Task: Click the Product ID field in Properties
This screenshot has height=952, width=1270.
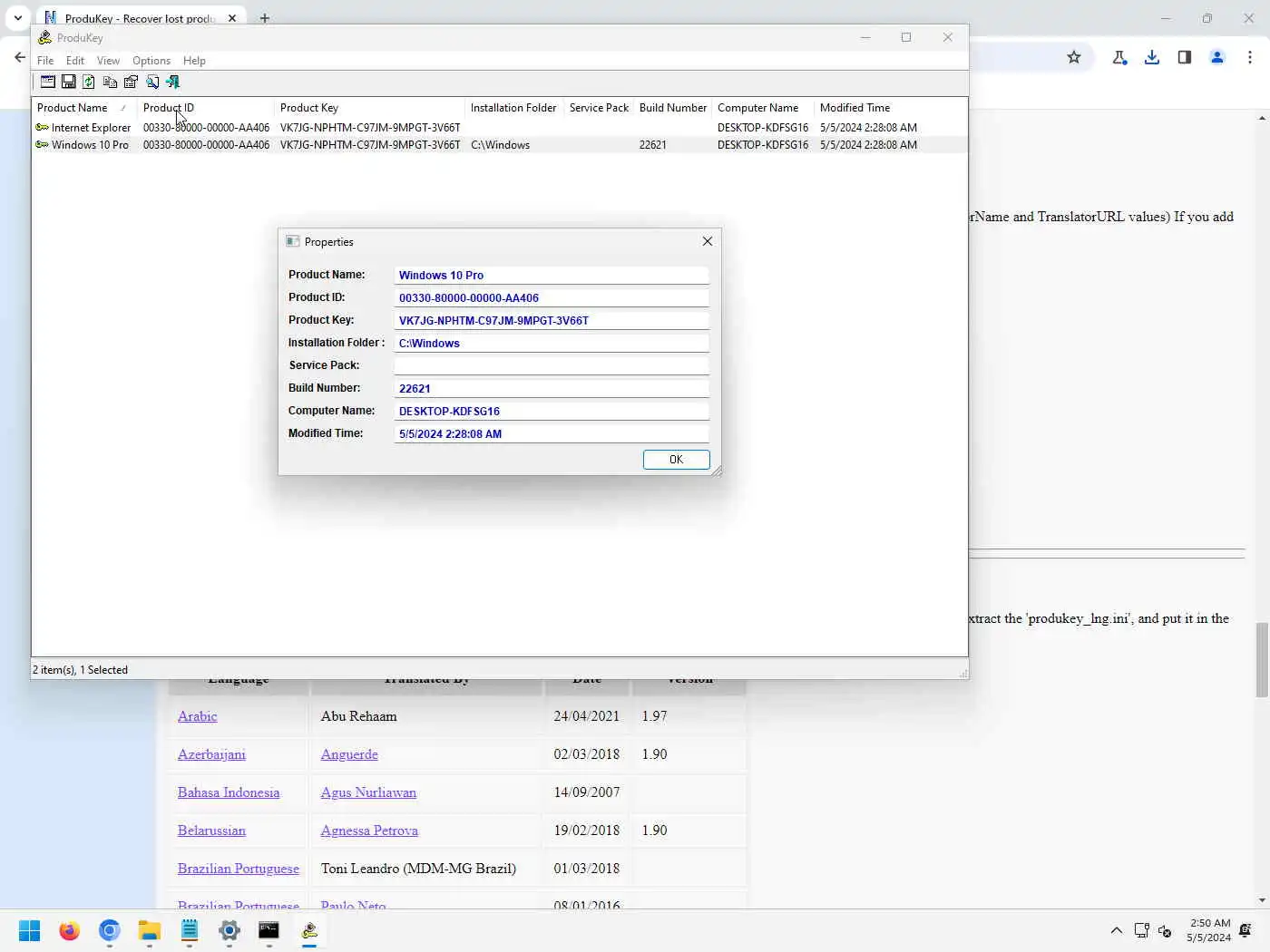Action: point(552,297)
